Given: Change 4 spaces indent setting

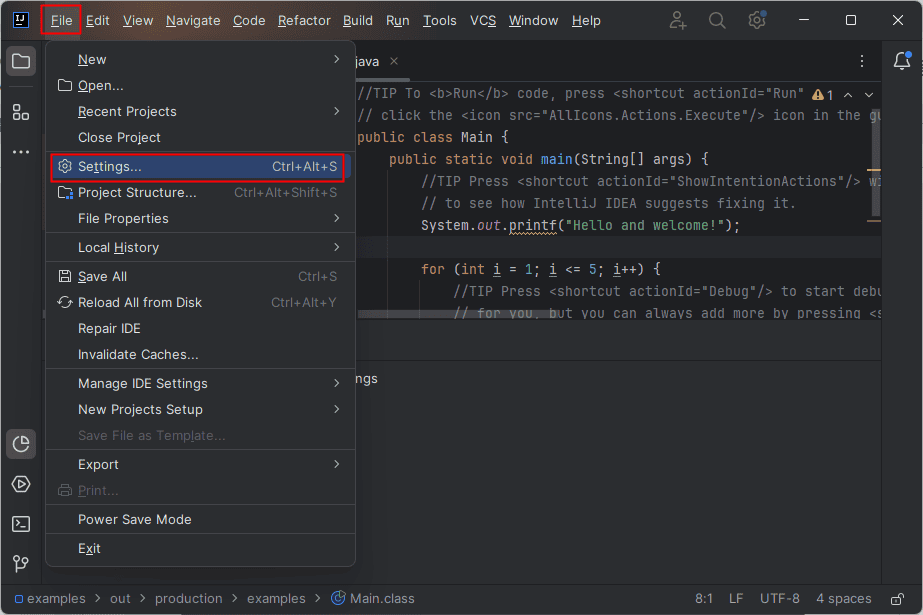Looking at the screenshot, I should [x=844, y=599].
